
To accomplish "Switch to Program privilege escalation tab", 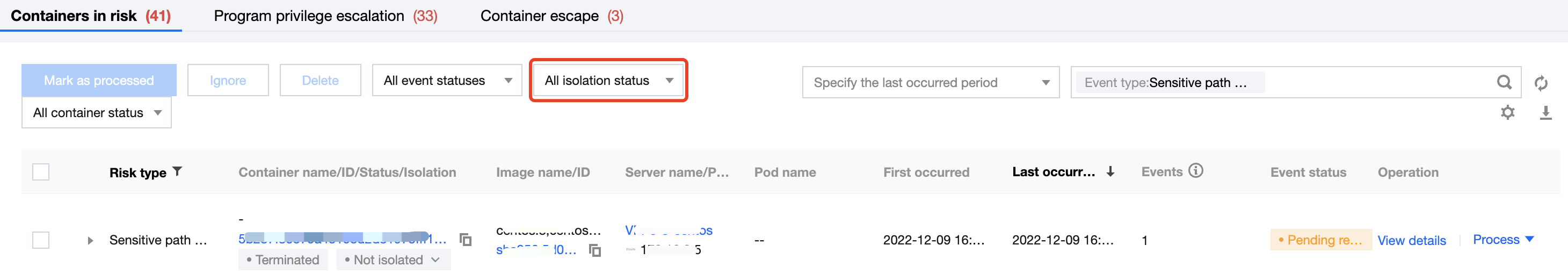I will (325, 16).
